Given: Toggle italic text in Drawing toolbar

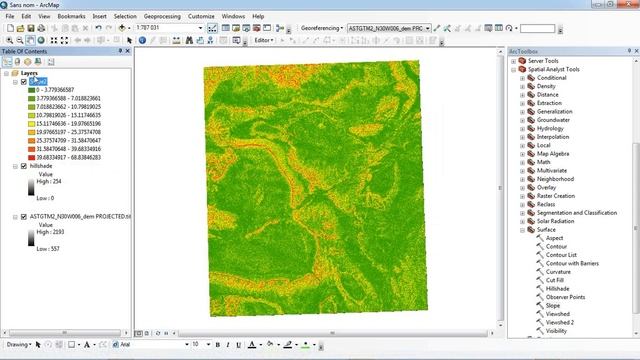Looking at the screenshot, I should (228, 345).
